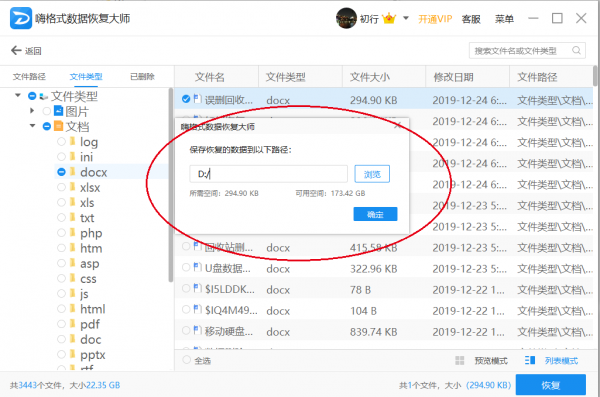Check the $I5LDDK... file row checkbox
This screenshot has height=397, width=600.
pos(186,288)
